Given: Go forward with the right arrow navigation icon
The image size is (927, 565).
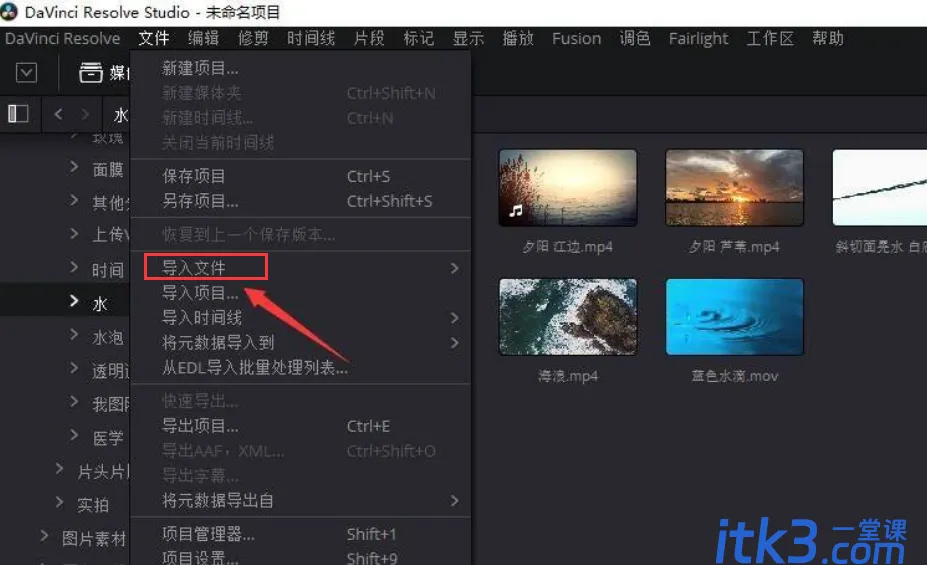Looking at the screenshot, I should click(85, 113).
